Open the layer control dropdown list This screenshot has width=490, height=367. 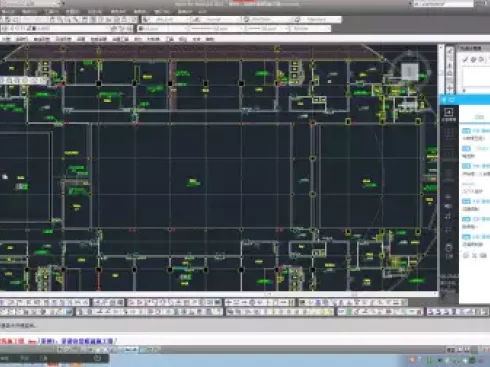click(68, 29)
